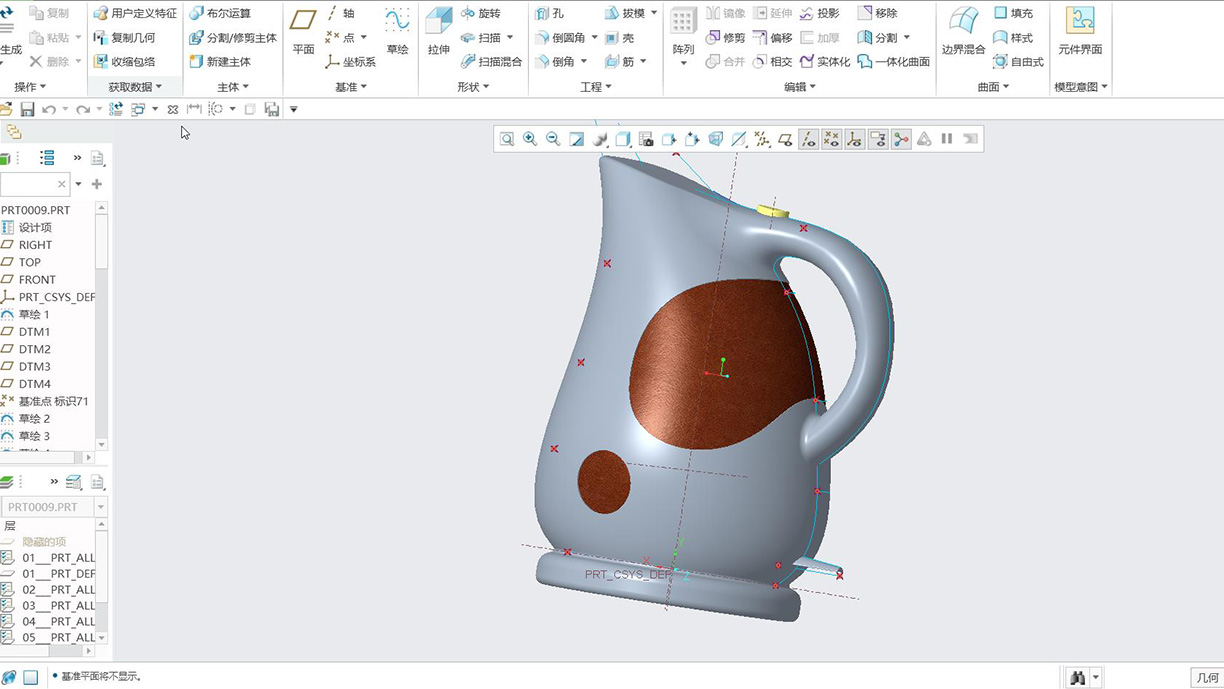Select the 旋转 (Revolve) tool
This screenshot has height=689, width=1224.
(480, 14)
